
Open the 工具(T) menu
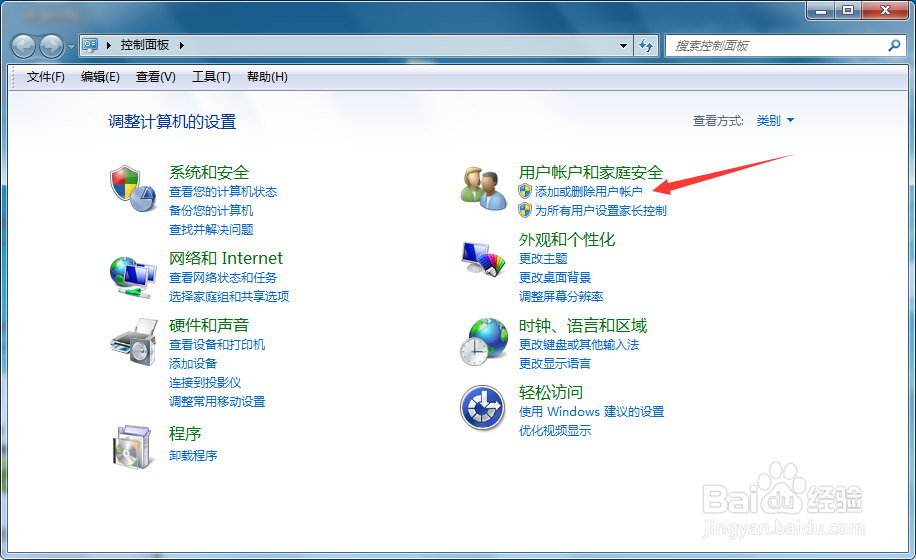[211, 77]
